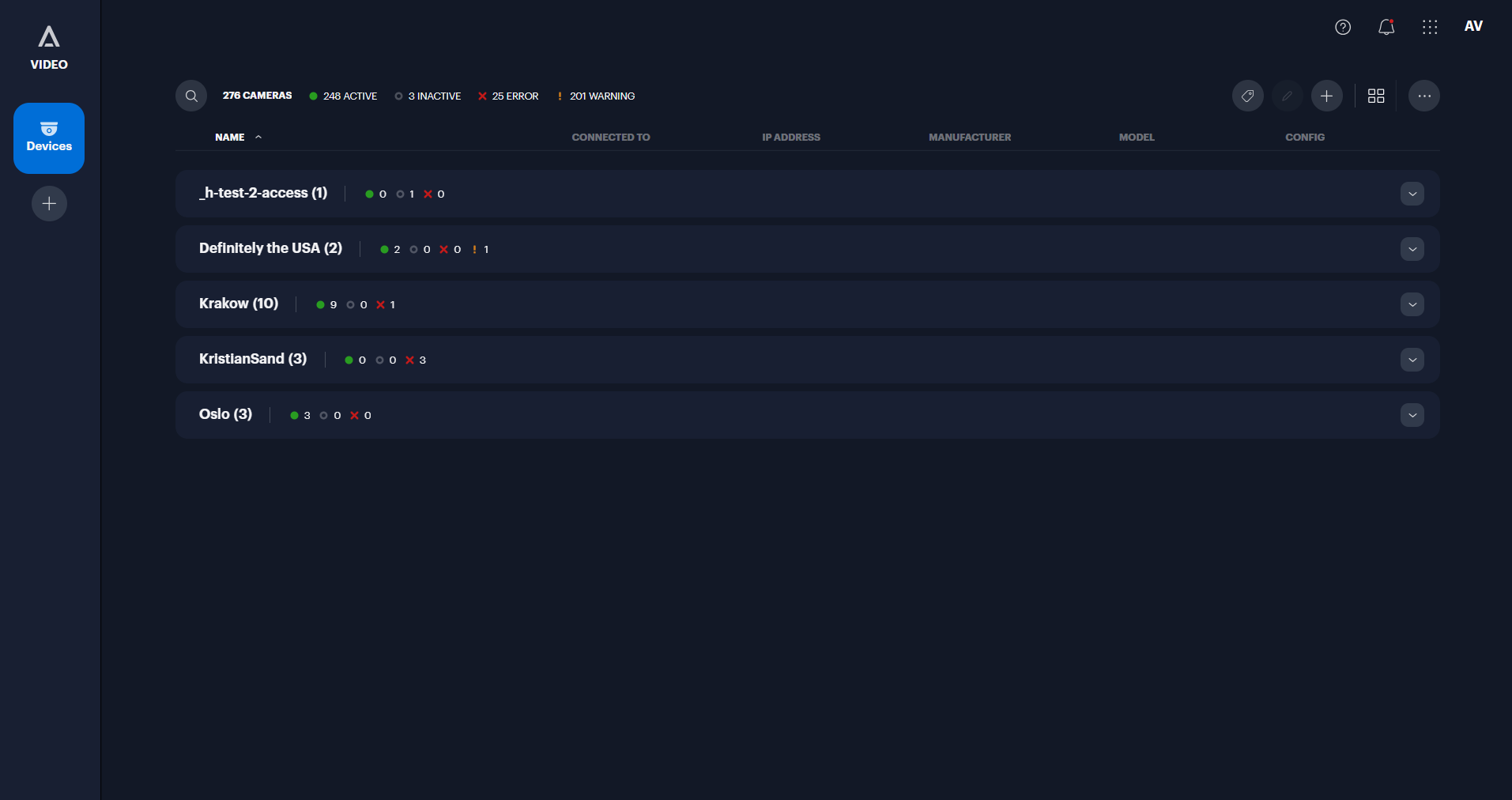Open the Devices sidebar section
This screenshot has width=1512, height=800.
[x=49, y=138]
